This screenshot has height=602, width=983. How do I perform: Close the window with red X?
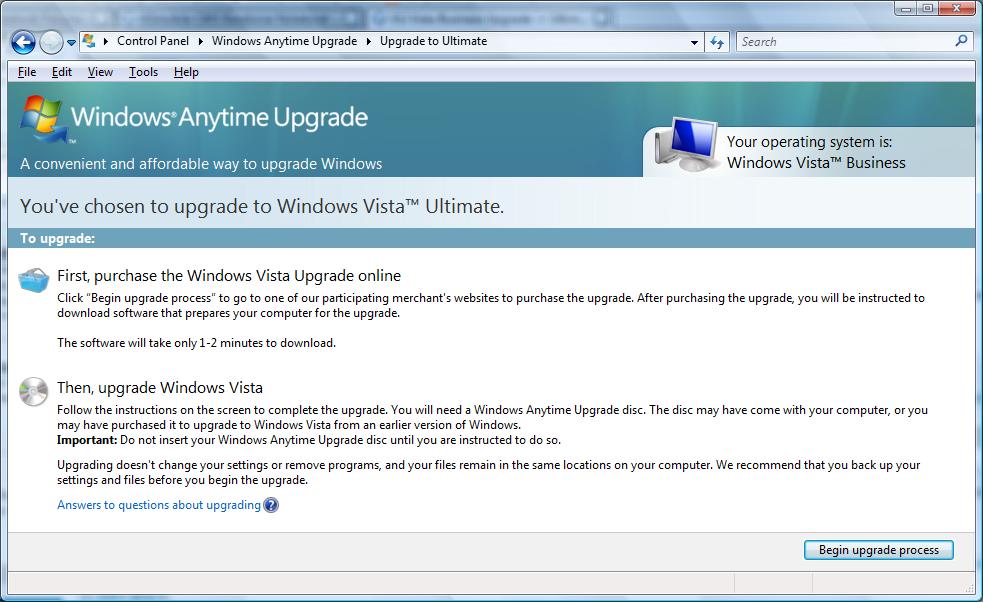tap(957, 9)
